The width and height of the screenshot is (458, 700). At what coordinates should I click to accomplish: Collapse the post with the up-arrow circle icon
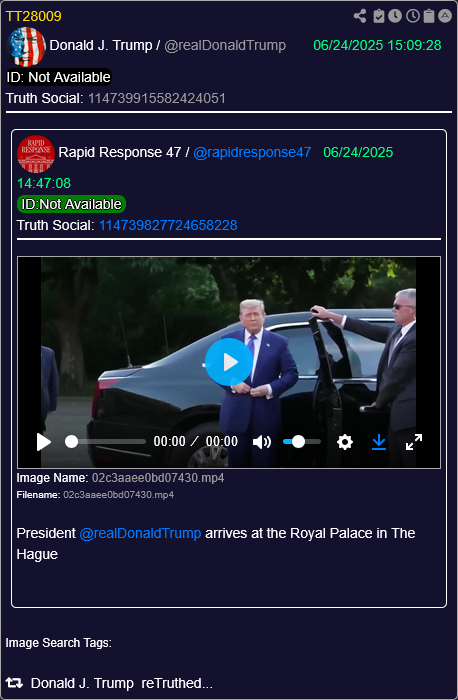click(x=445, y=16)
